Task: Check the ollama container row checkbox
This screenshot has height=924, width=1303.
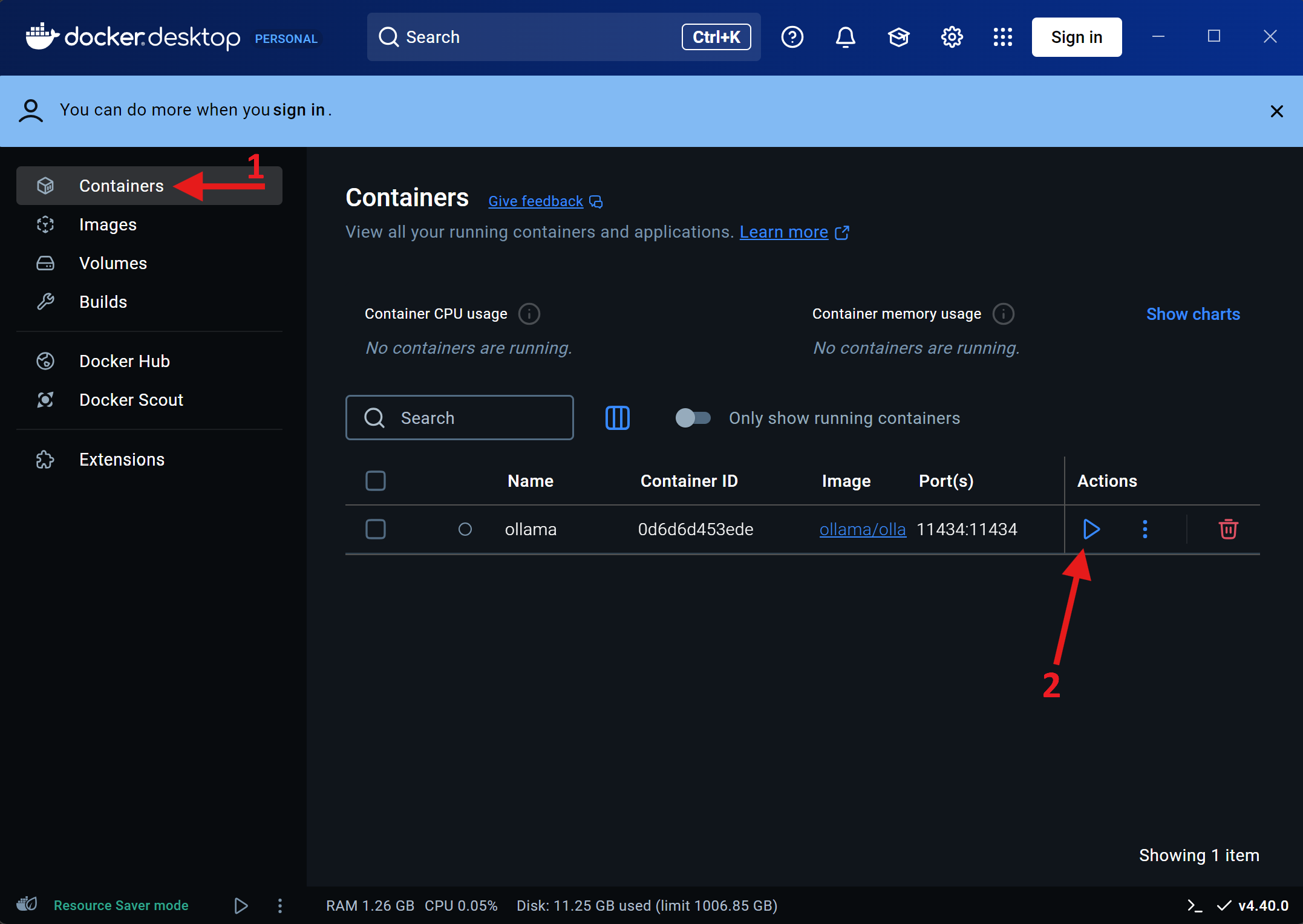Action: point(376,529)
